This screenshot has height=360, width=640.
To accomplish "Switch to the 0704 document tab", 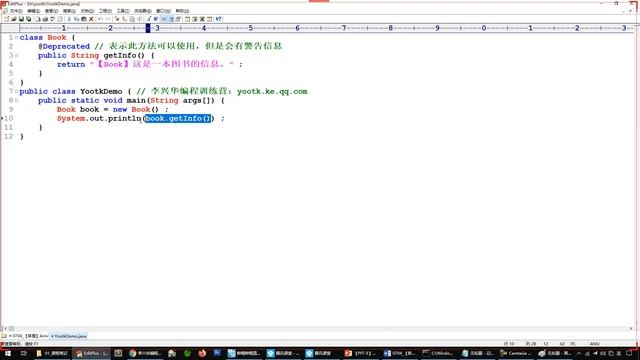I will pyautogui.click(x=28, y=336).
